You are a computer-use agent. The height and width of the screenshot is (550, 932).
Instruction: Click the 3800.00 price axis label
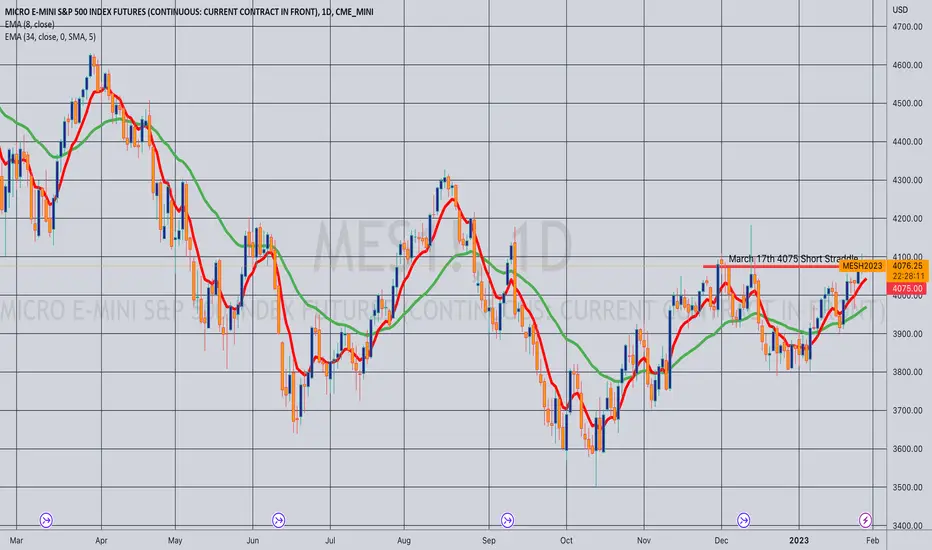pyautogui.click(x=907, y=372)
